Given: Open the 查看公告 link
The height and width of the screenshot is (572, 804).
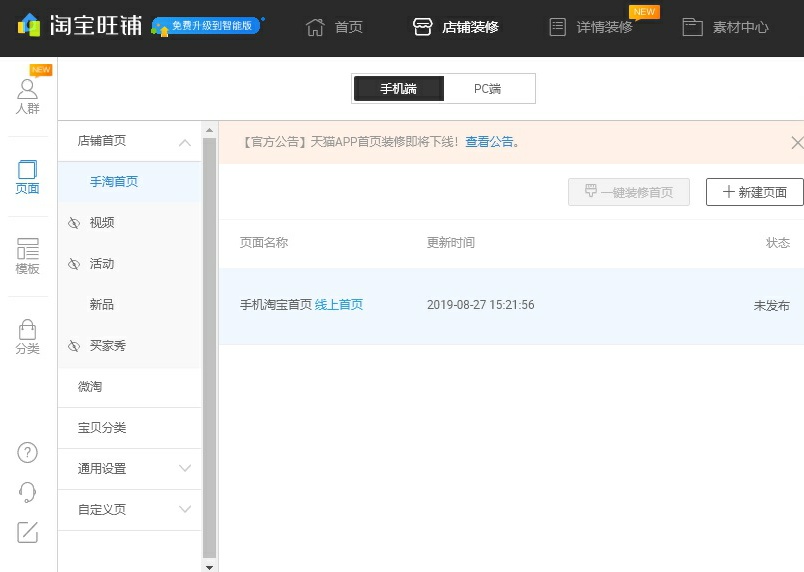Looking at the screenshot, I should (x=489, y=142).
